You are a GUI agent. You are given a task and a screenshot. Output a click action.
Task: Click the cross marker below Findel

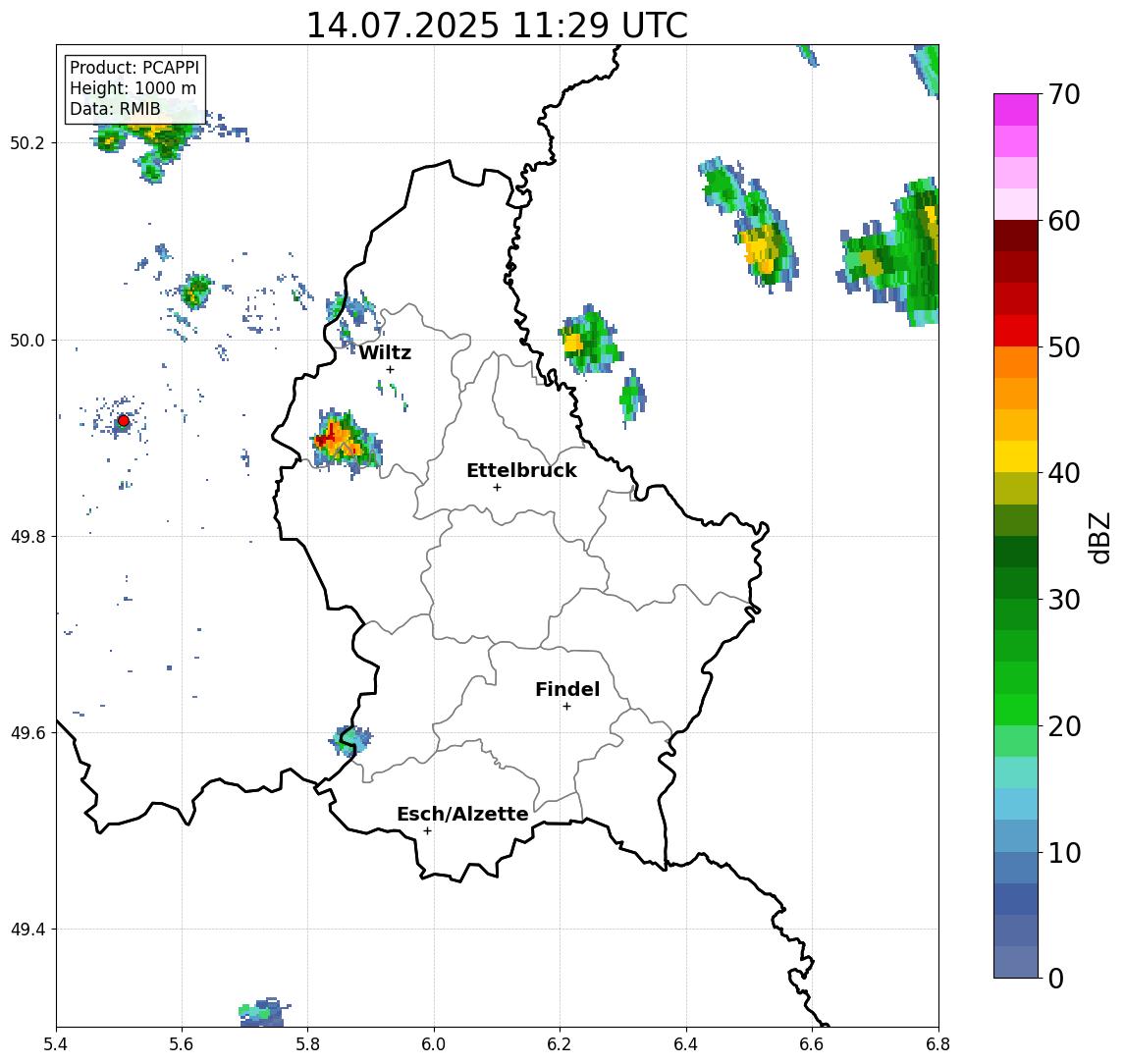pyautogui.click(x=566, y=707)
